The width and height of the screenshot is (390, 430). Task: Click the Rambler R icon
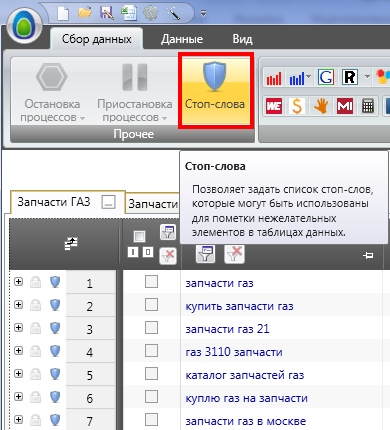[350, 78]
